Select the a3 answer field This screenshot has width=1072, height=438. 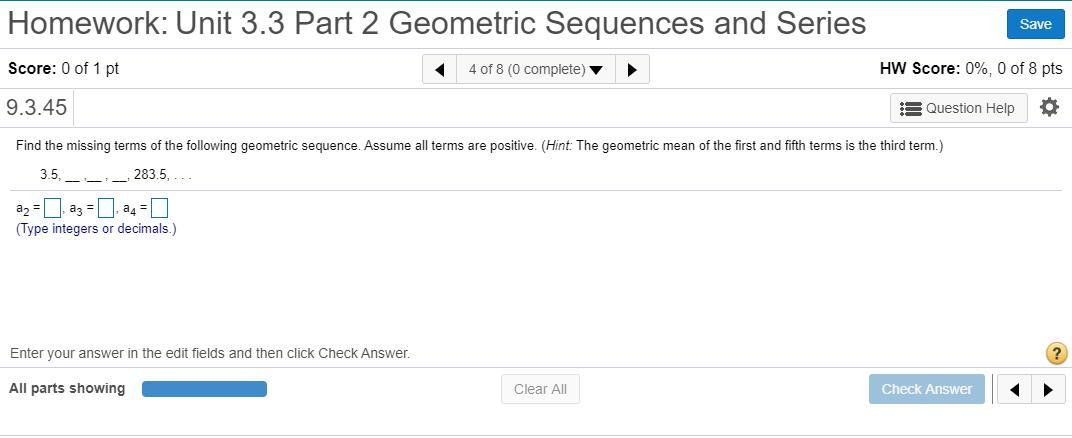(x=106, y=209)
